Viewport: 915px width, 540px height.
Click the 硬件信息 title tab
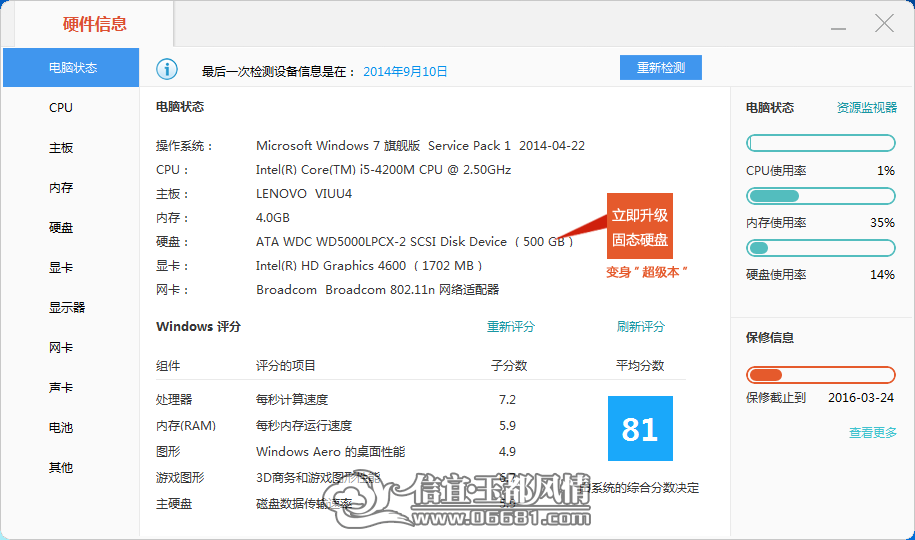(95, 24)
